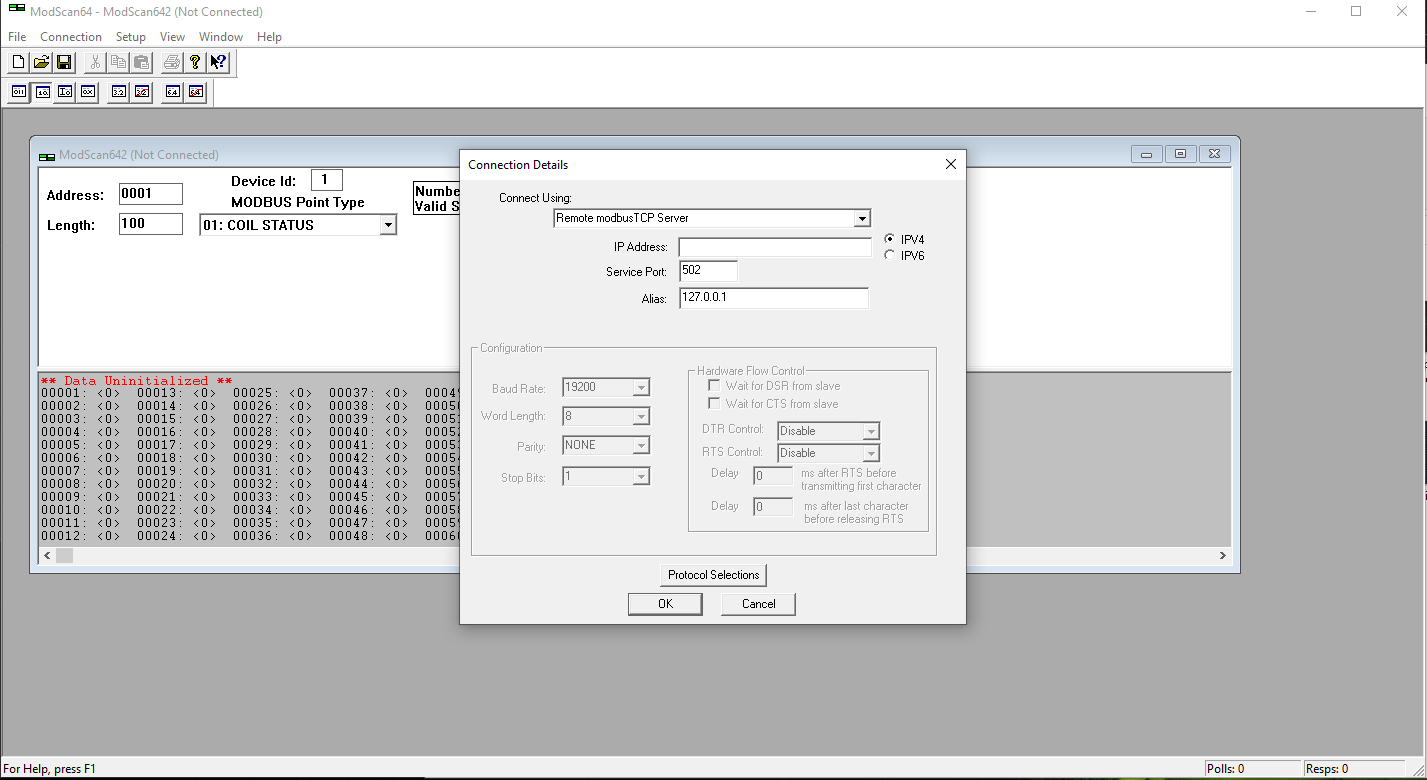The width and height of the screenshot is (1427, 780).
Task: Click the Protocol Selections button
Action: pos(713,575)
